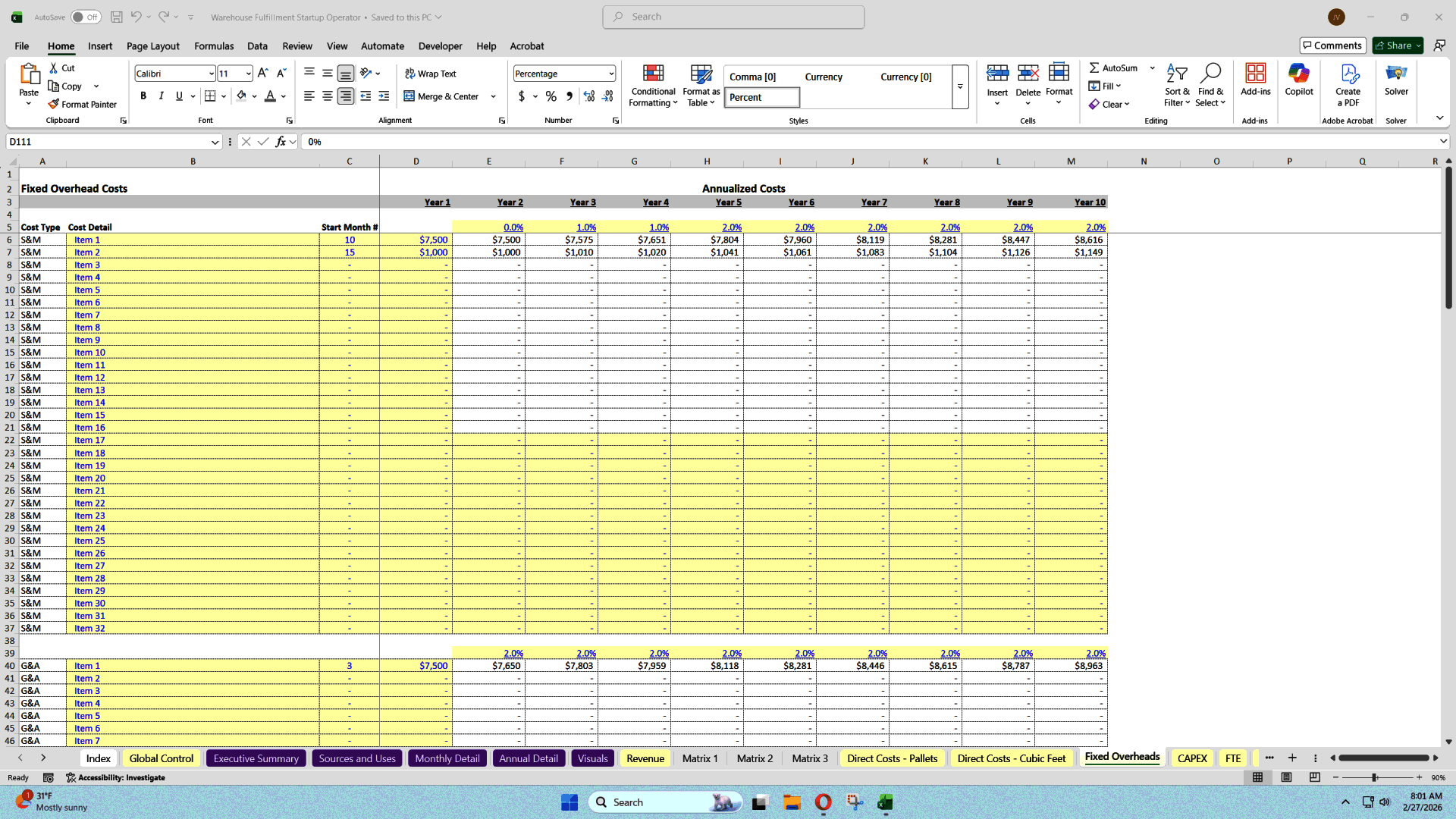Image resolution: width=1456 pixels, height=819 pixels.
Task: Open the Fill Color dropdown arrow
Action: (256, 96)
